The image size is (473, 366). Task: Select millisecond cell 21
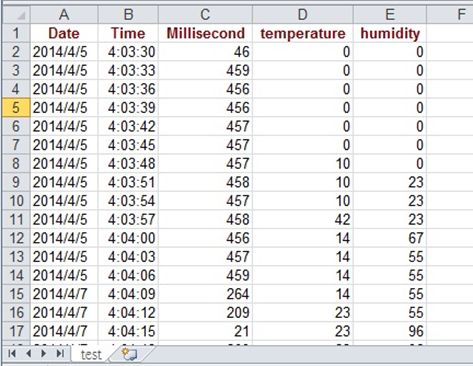(x=205, y=331)
